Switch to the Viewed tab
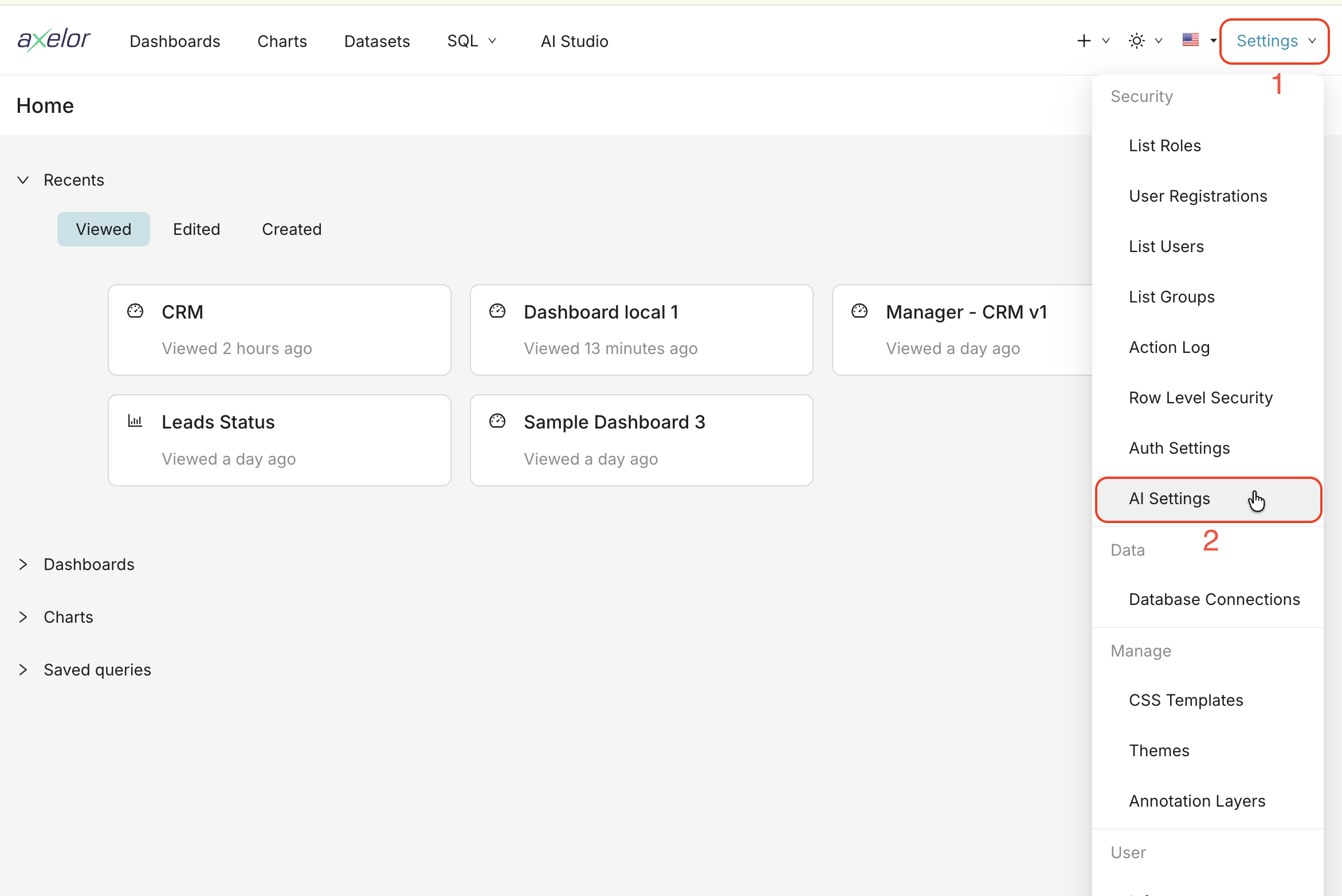 pyautogui.click(x=104, y=229)
